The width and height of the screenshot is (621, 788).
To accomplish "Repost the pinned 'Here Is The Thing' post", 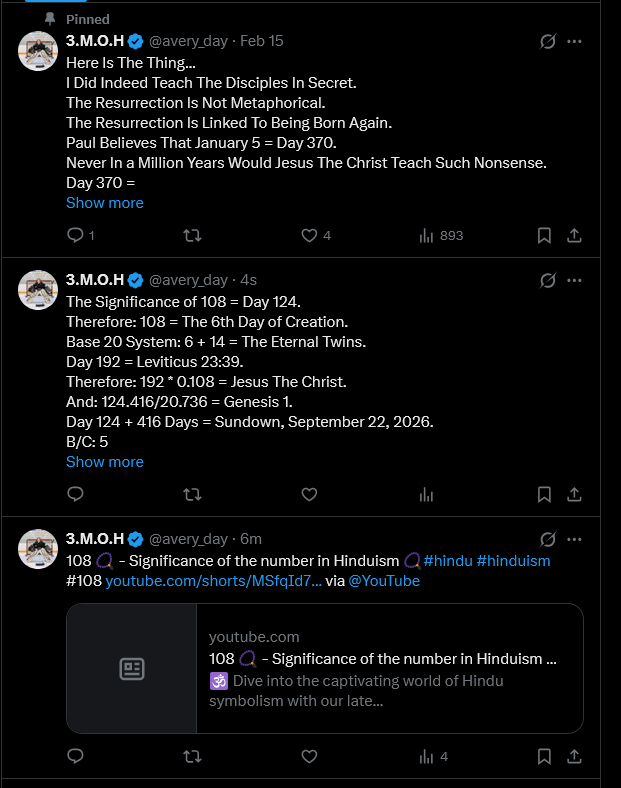I will point(192,235).
